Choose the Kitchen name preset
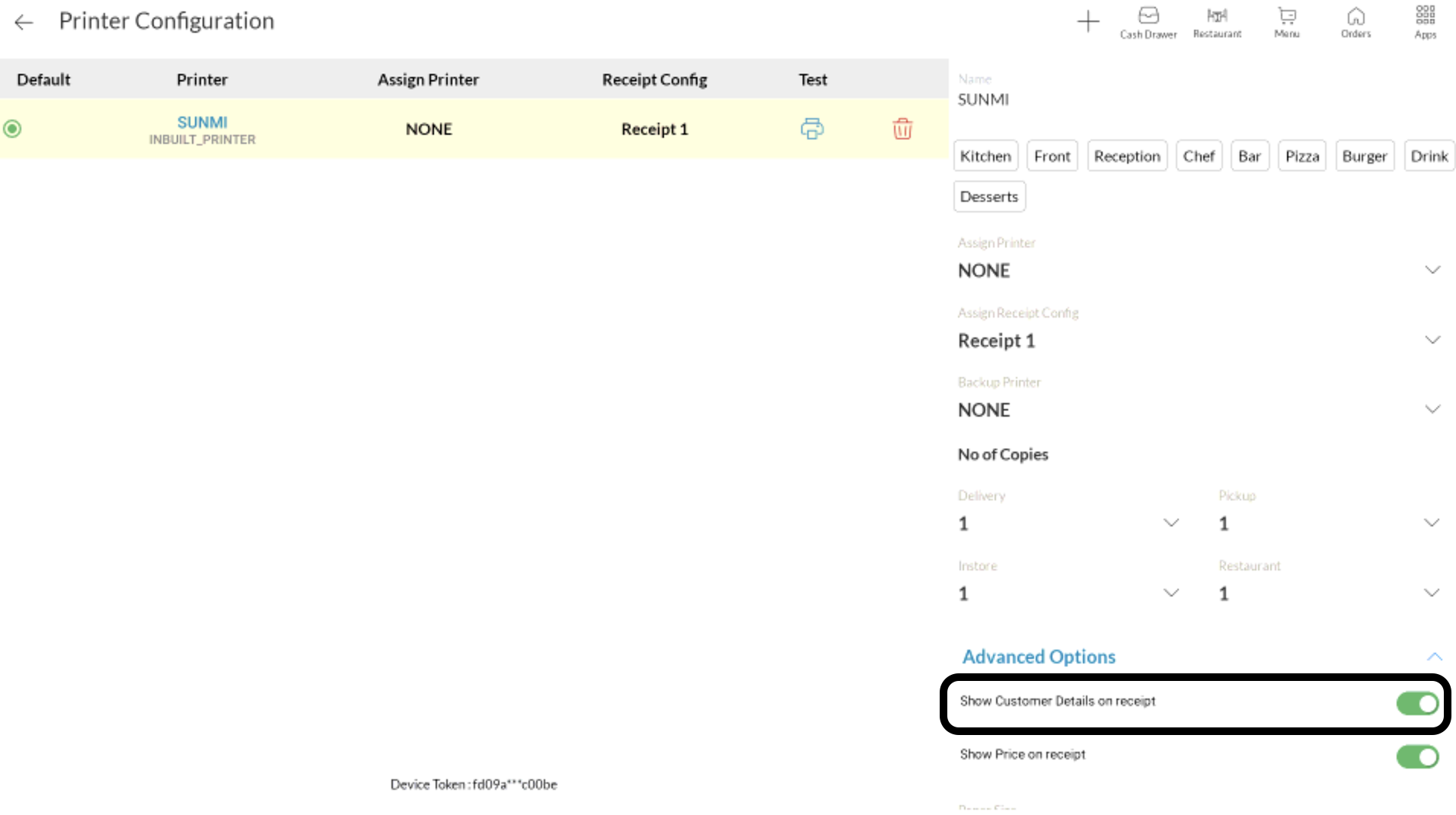The height and width of the screenshot is (815, 1456). coord(985,156)
